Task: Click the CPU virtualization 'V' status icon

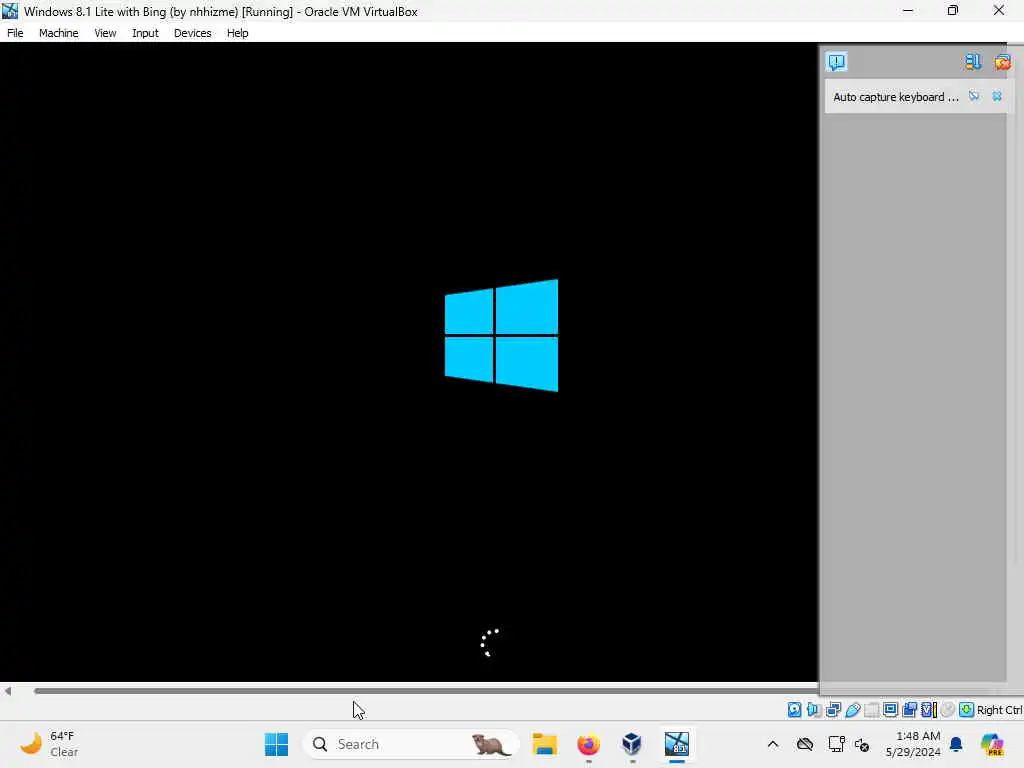Action: [x=928, y=710]
